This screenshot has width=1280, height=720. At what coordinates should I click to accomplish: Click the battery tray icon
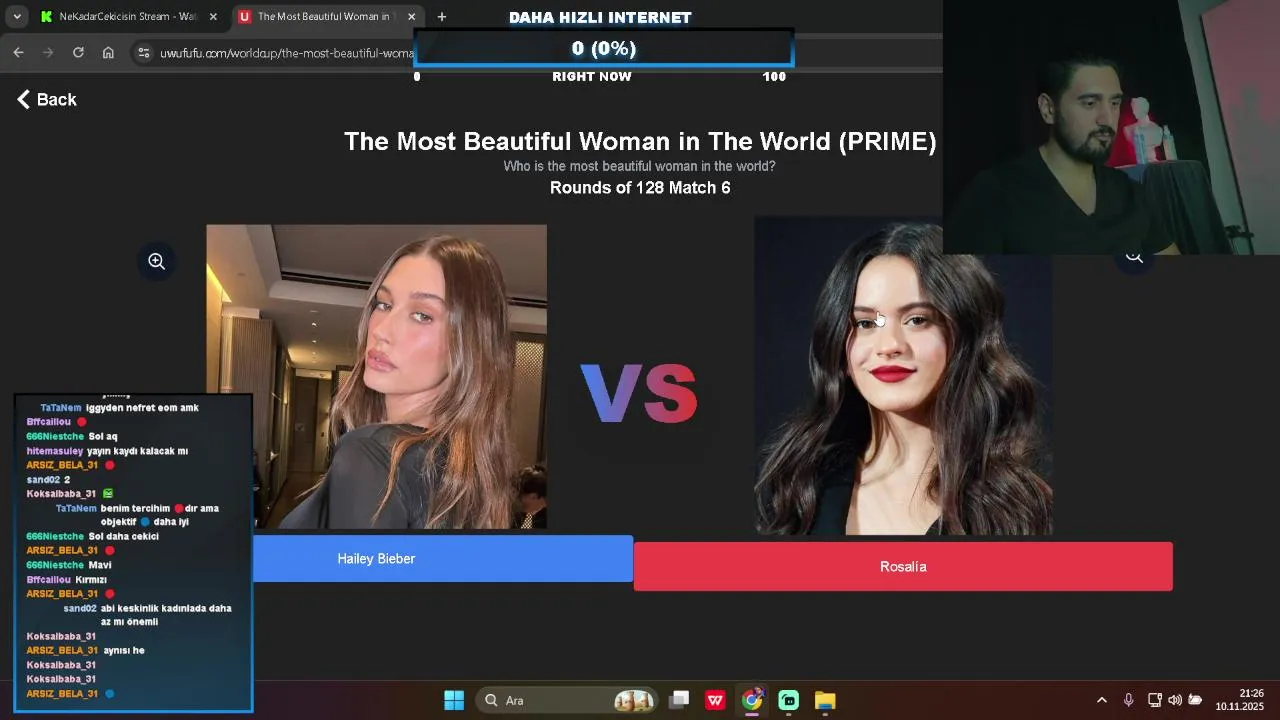(x=1195, y=700)
